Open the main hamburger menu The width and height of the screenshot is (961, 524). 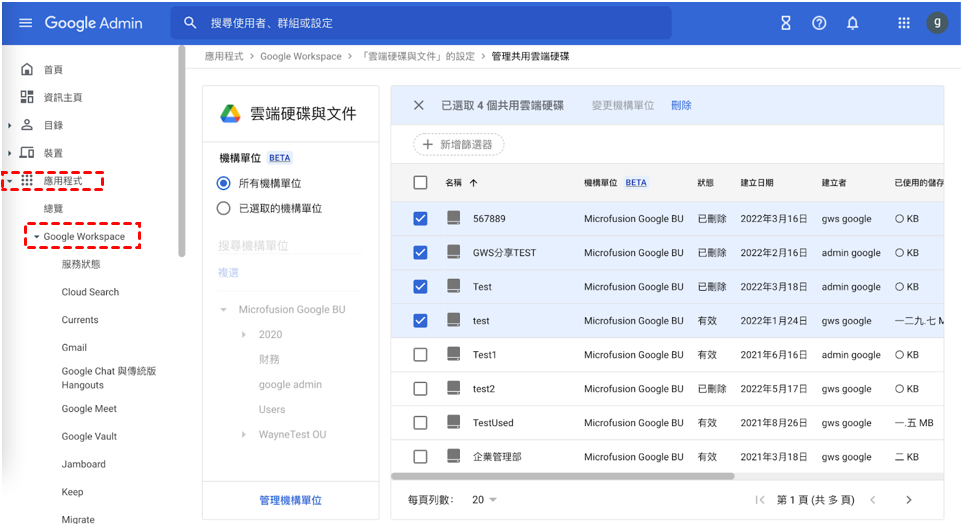[26, 23]
